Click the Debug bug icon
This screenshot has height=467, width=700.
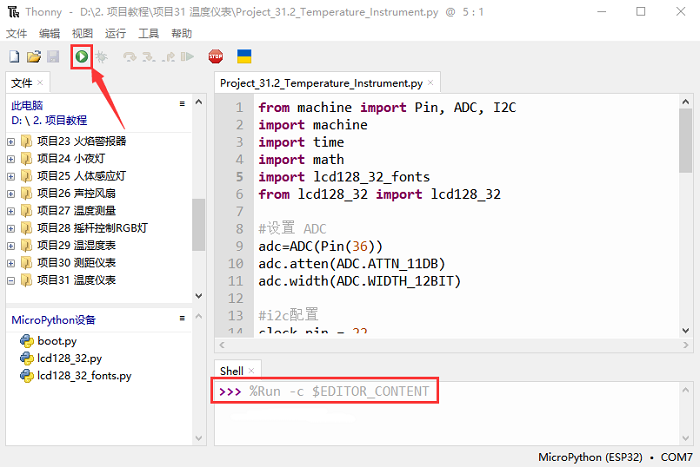click(101, 56)
